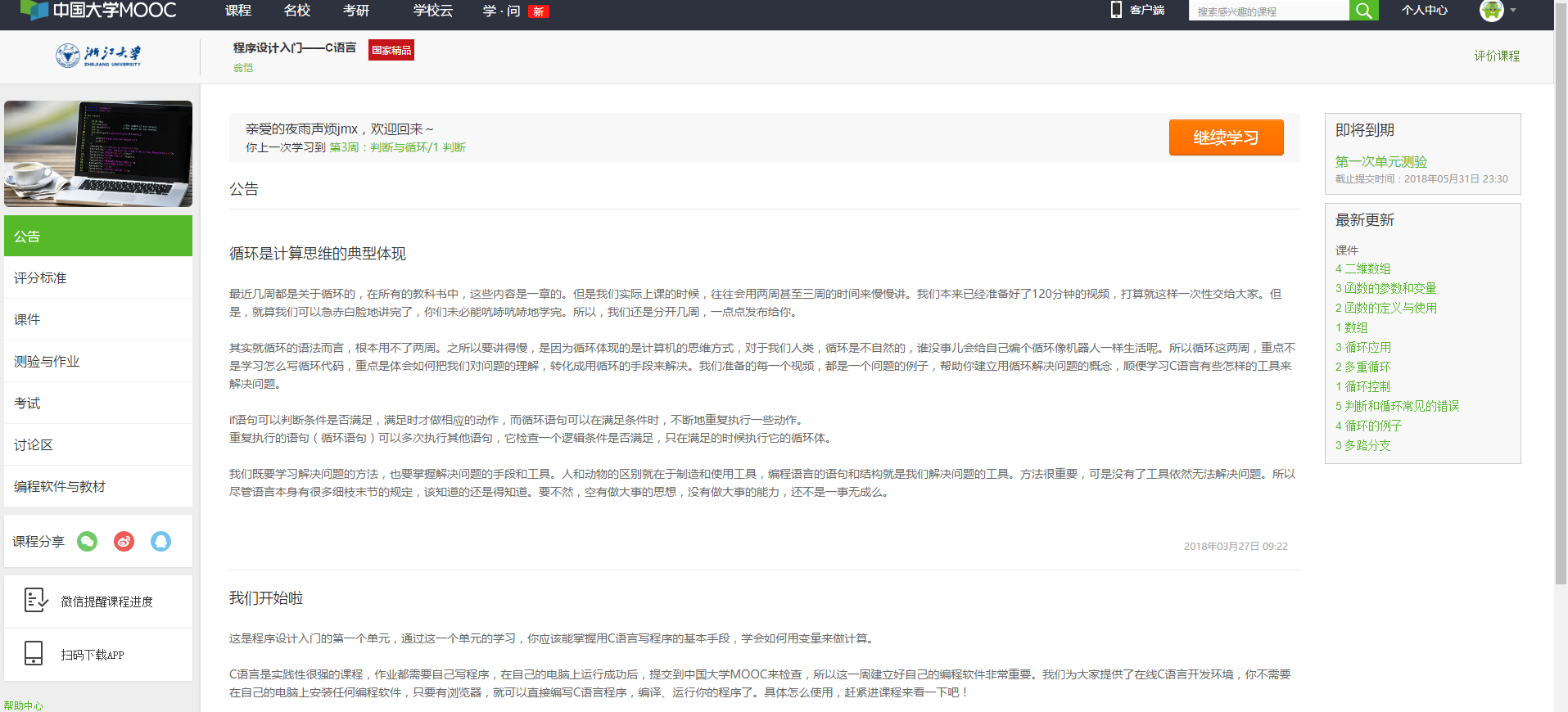Open the 帮助中心 link
The image size is (1568, 712).
[x=23, y=705]
